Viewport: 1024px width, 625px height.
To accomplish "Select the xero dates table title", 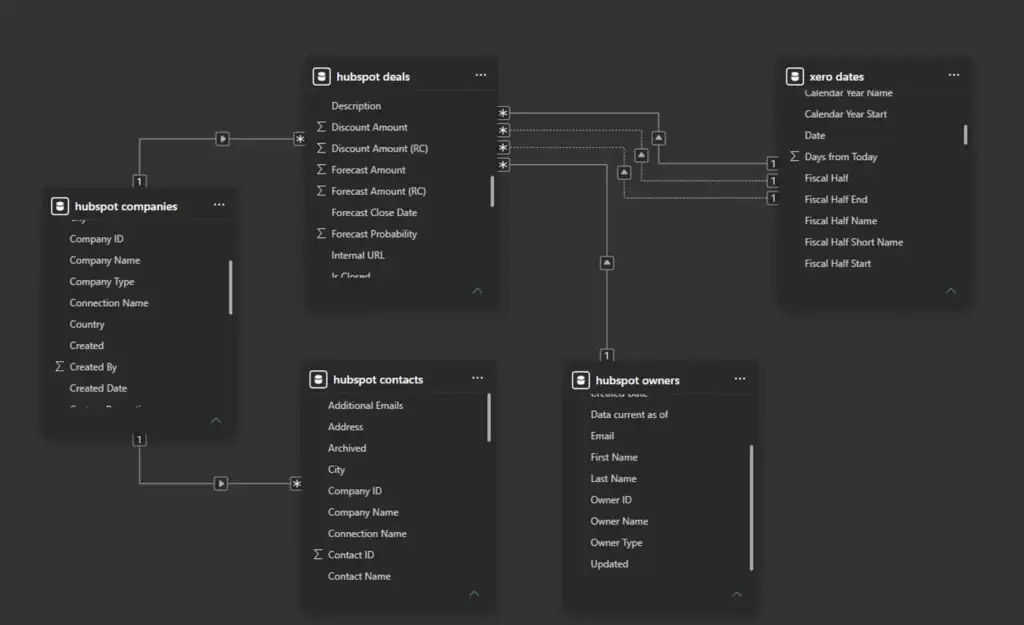I will 837,77.
